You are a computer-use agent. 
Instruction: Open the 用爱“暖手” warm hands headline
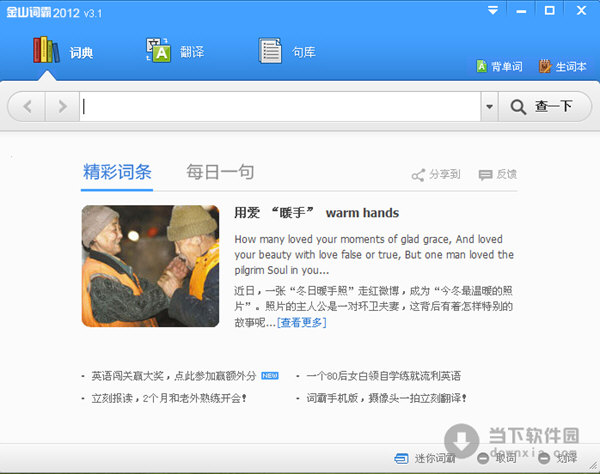pos(316,213)
